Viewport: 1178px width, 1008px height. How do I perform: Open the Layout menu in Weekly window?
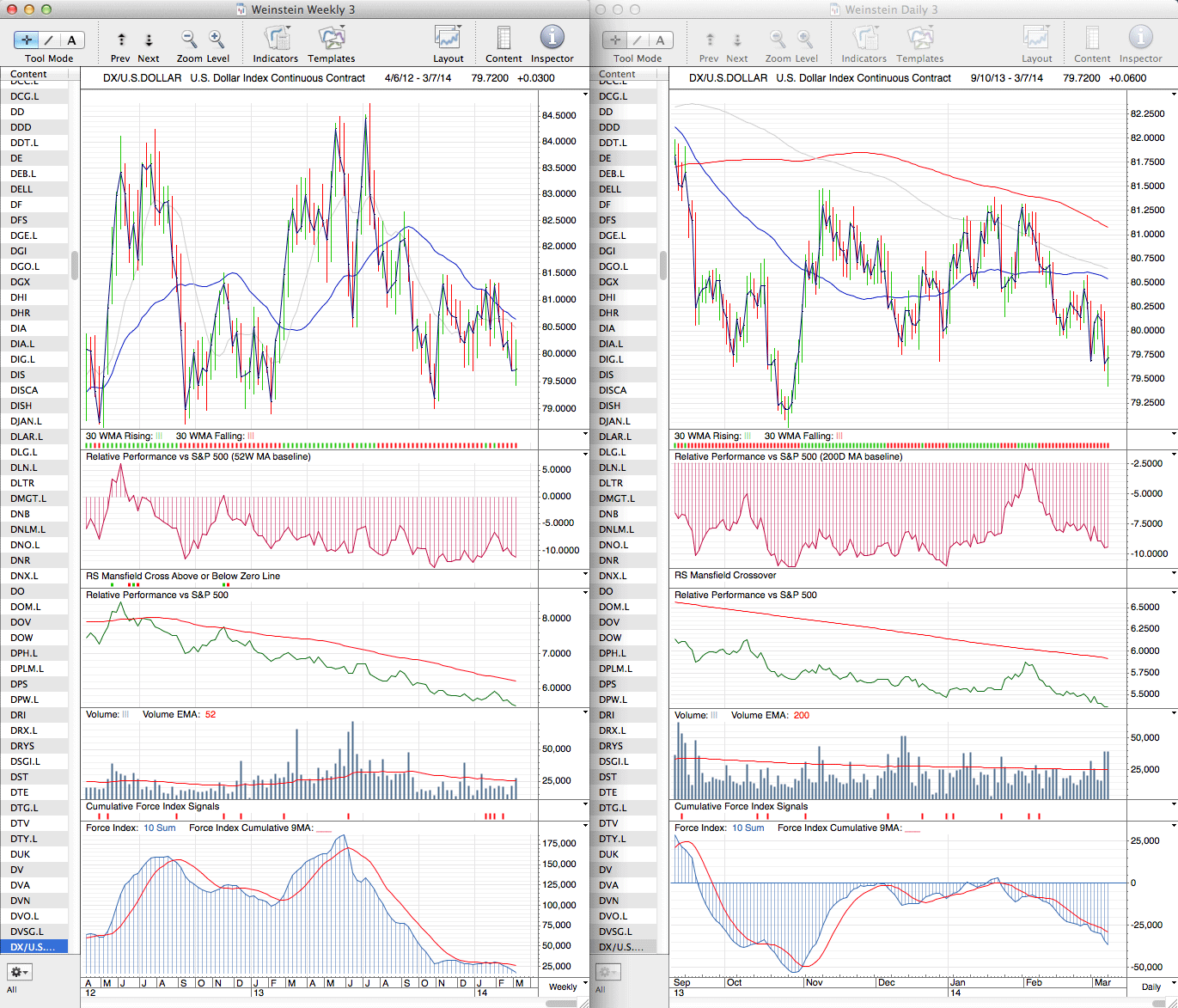448,39
